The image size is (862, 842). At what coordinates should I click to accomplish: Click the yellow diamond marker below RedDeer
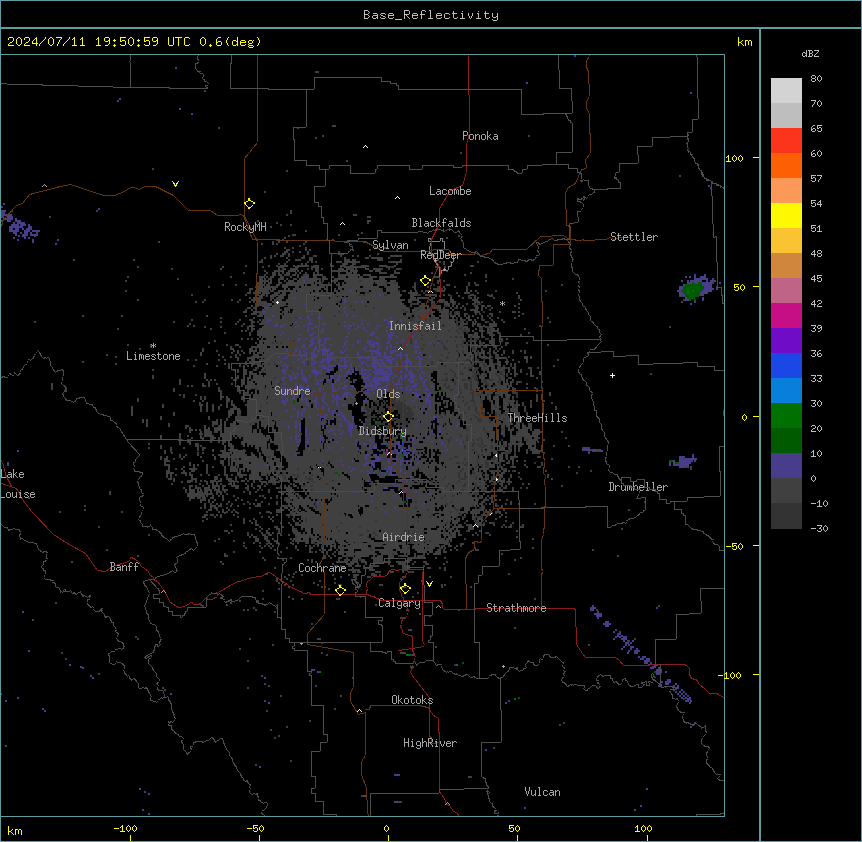coord(426,281)
